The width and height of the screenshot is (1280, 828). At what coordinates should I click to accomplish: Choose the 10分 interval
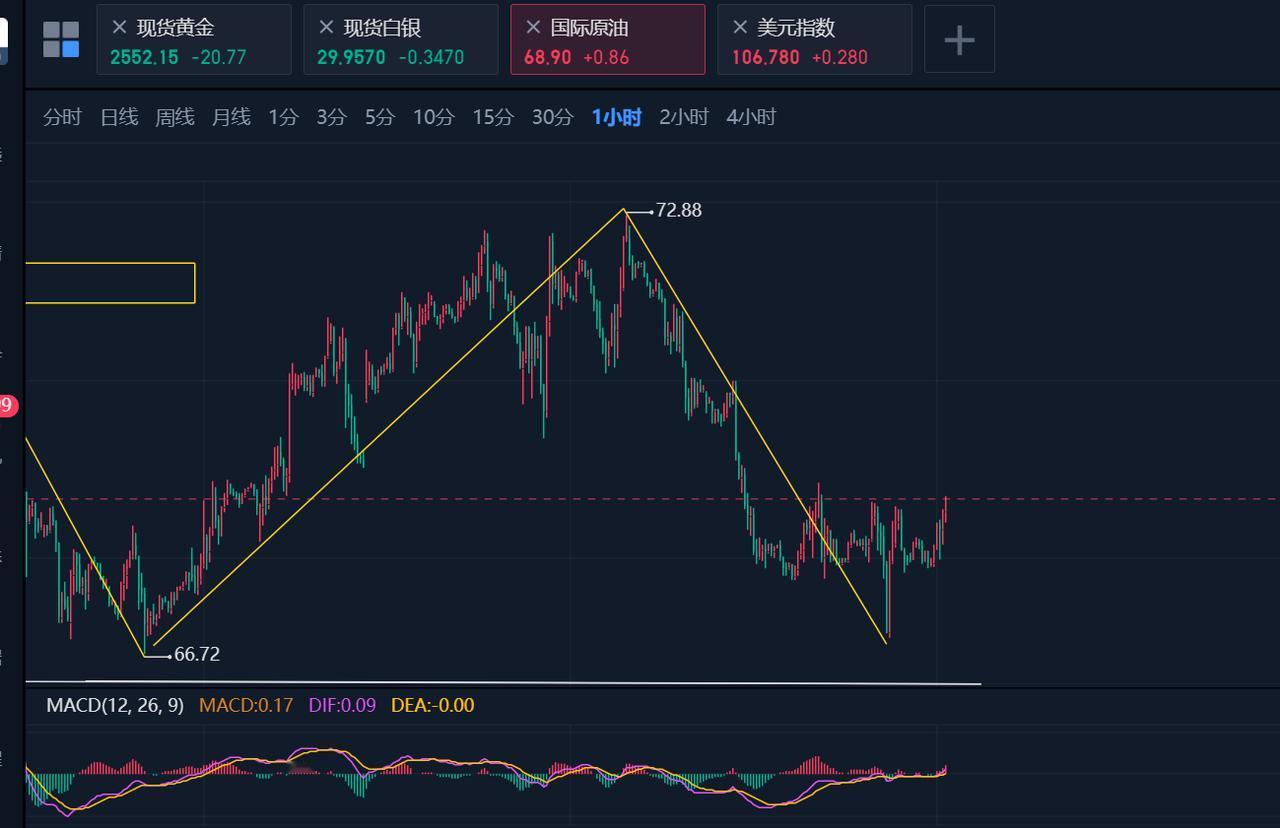click(434, 117)
